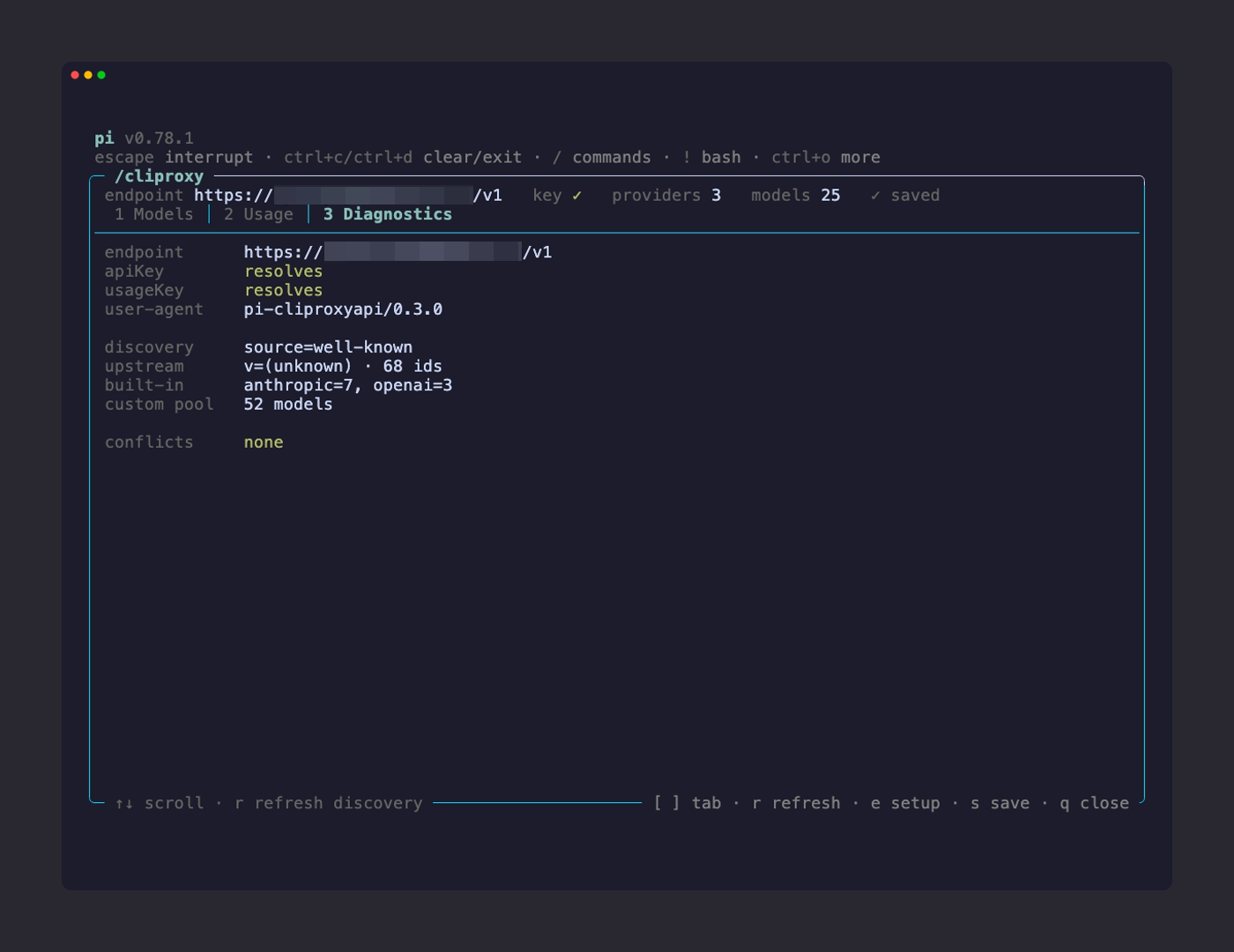Click the pi-cliproxyapi/0.3.0 user-agent value
Image resolution: width=1234 pixels, height=952 pixels.
[x=343, y=309]
